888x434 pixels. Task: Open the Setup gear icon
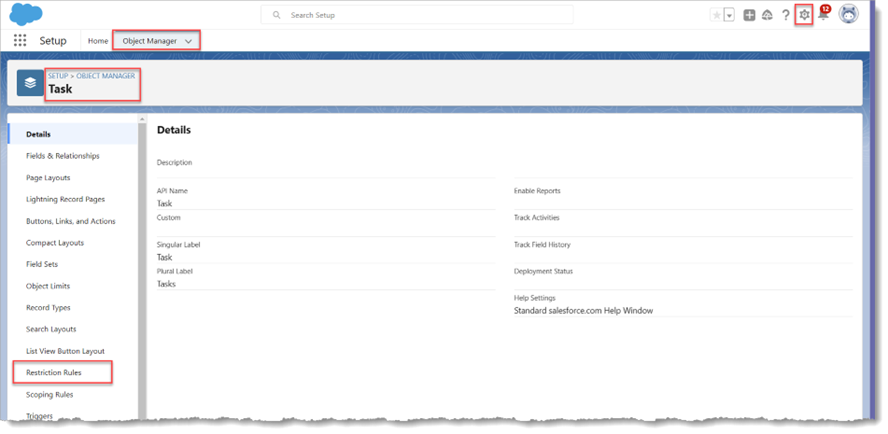click(x=803, y=15)
